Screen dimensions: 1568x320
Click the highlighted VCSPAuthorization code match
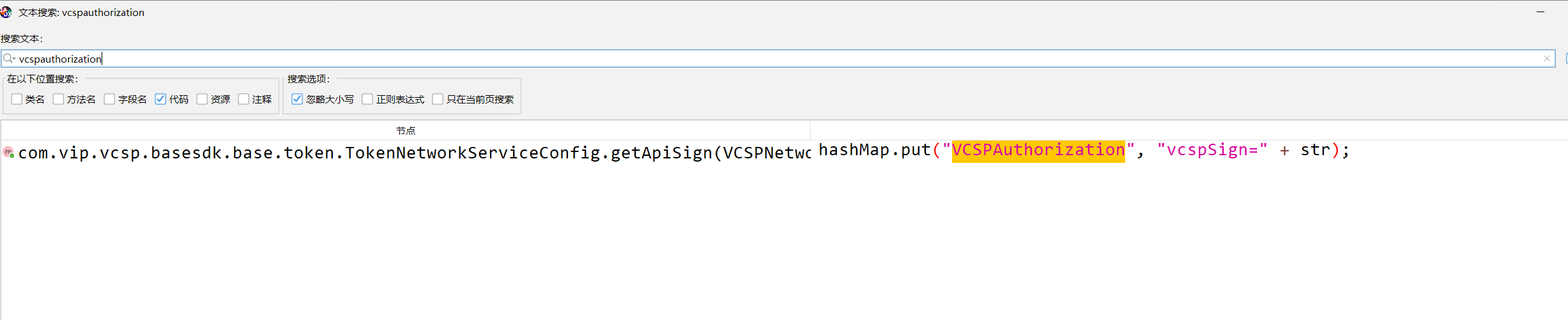[x=1038, y=151]
